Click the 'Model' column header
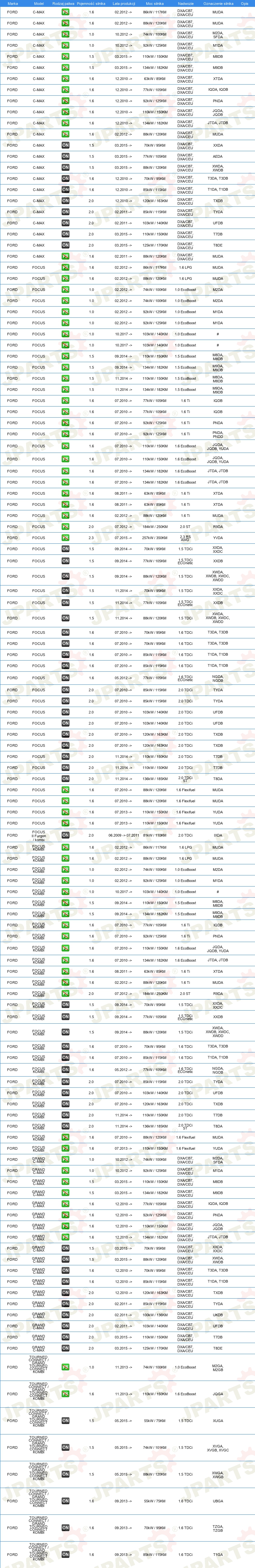255x1568 pixels. (38, 4)
